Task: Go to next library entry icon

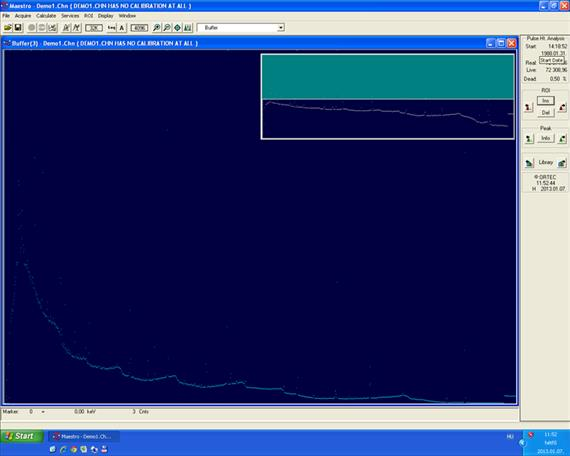Action: coord(562,163)
